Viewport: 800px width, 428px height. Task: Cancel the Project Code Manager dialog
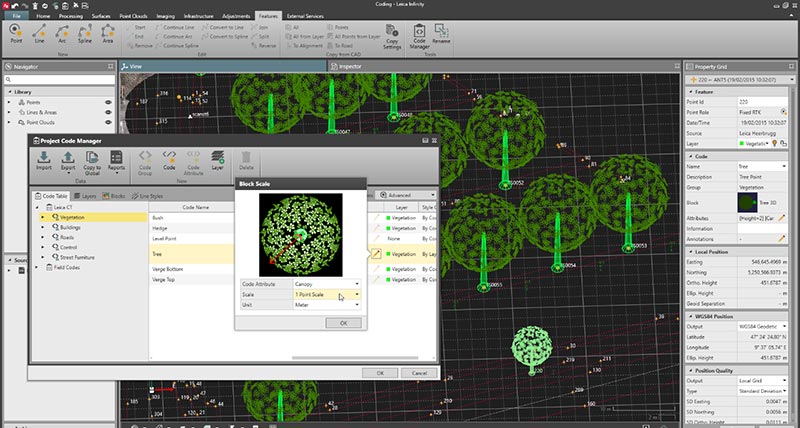coord(419,372)
